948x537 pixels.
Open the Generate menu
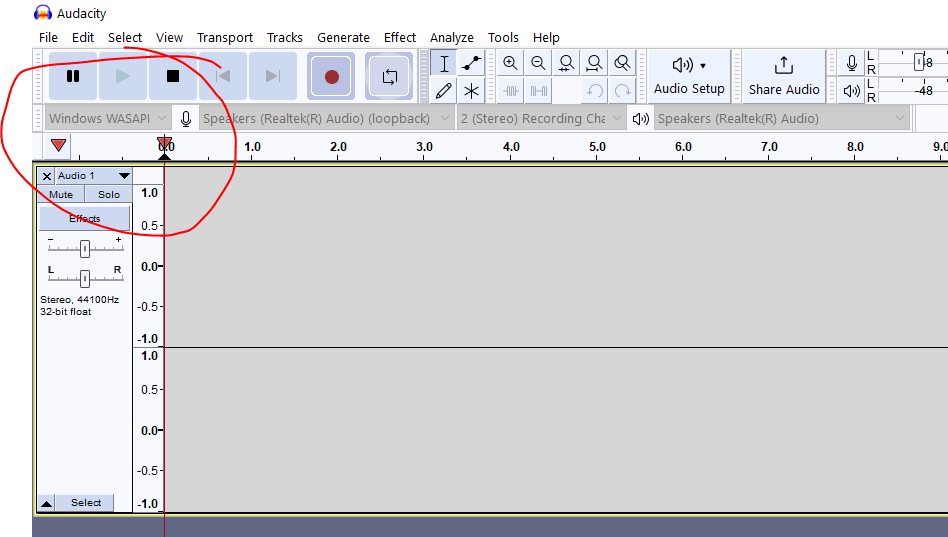click(x=343, y=37)
